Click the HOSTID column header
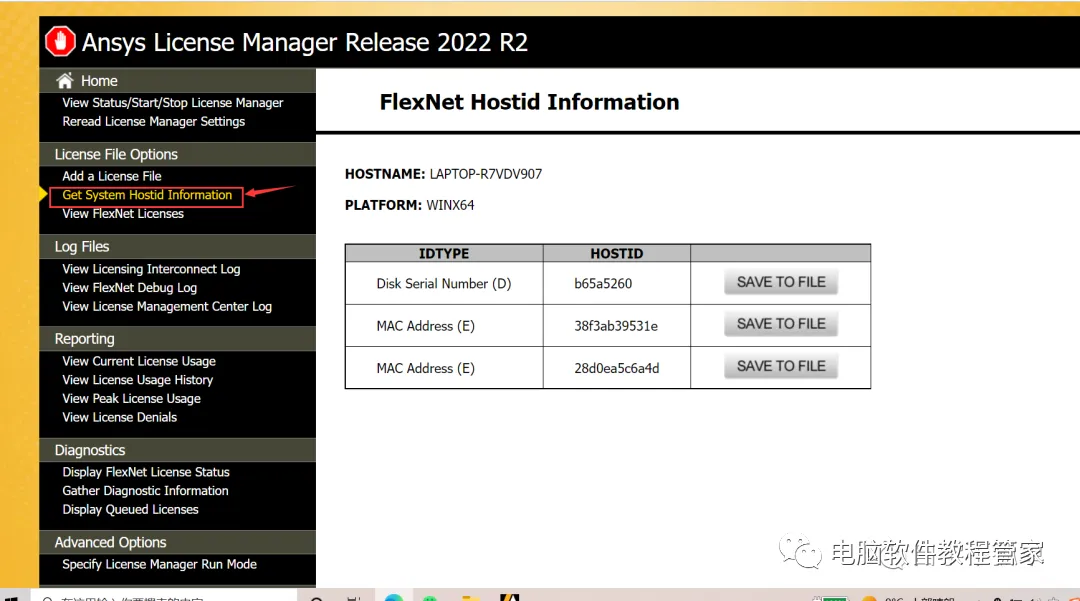The image size is (1080, 601). [x=616, y=253]
